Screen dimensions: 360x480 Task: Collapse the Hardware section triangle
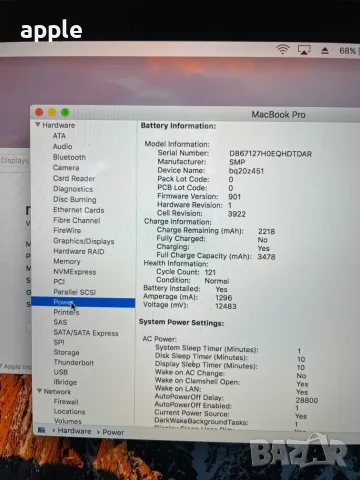(38, 124)
